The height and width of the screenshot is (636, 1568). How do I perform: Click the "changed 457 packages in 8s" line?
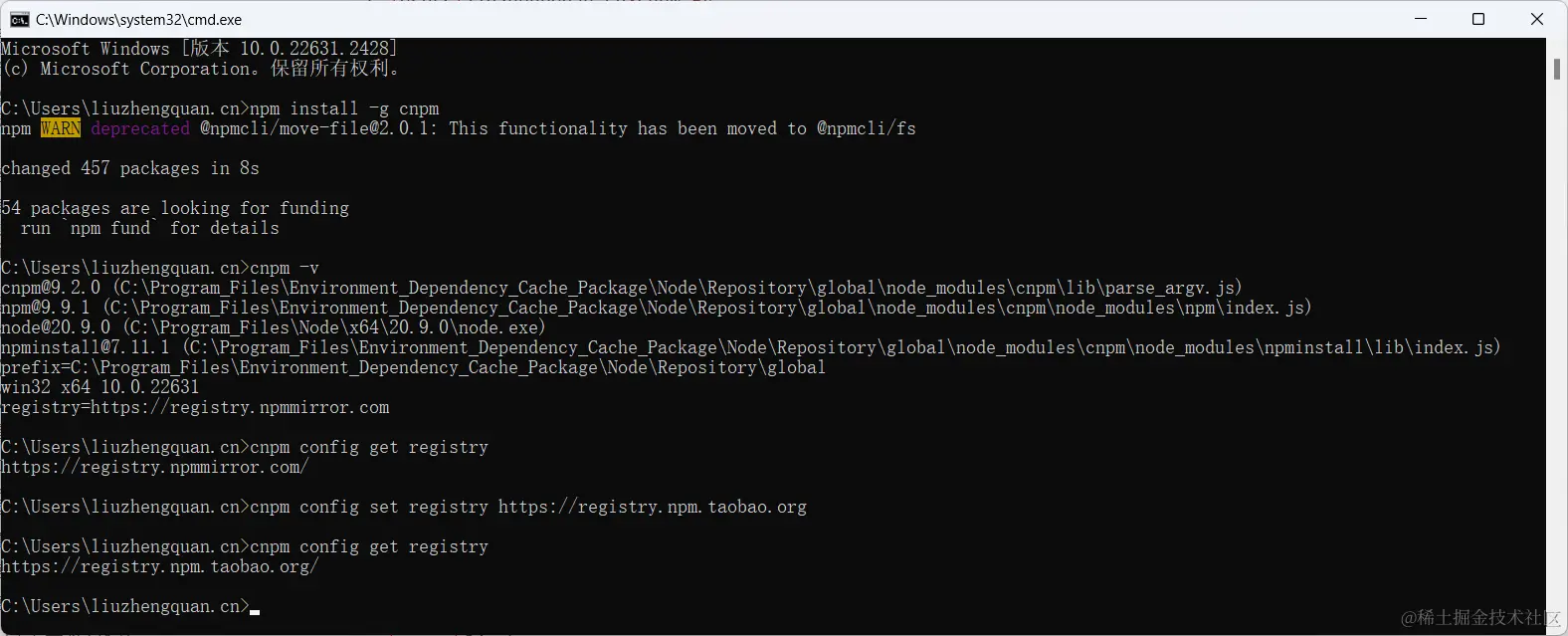(130, 168)
